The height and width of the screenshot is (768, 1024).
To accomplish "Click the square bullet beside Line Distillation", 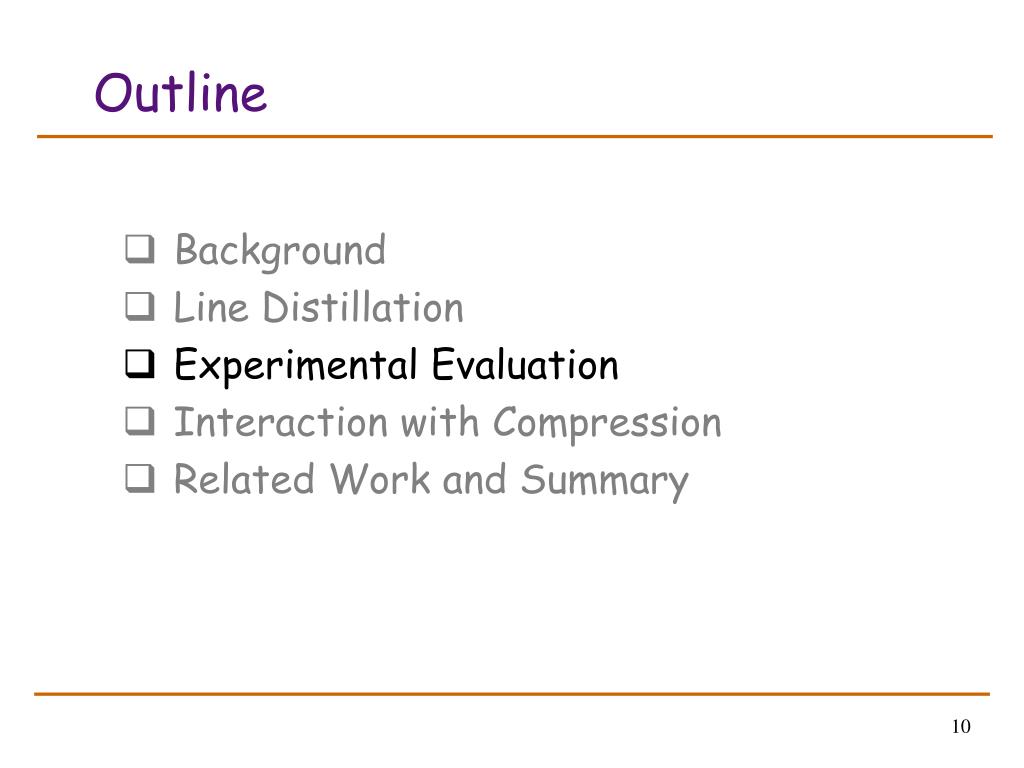I will 140,307.
